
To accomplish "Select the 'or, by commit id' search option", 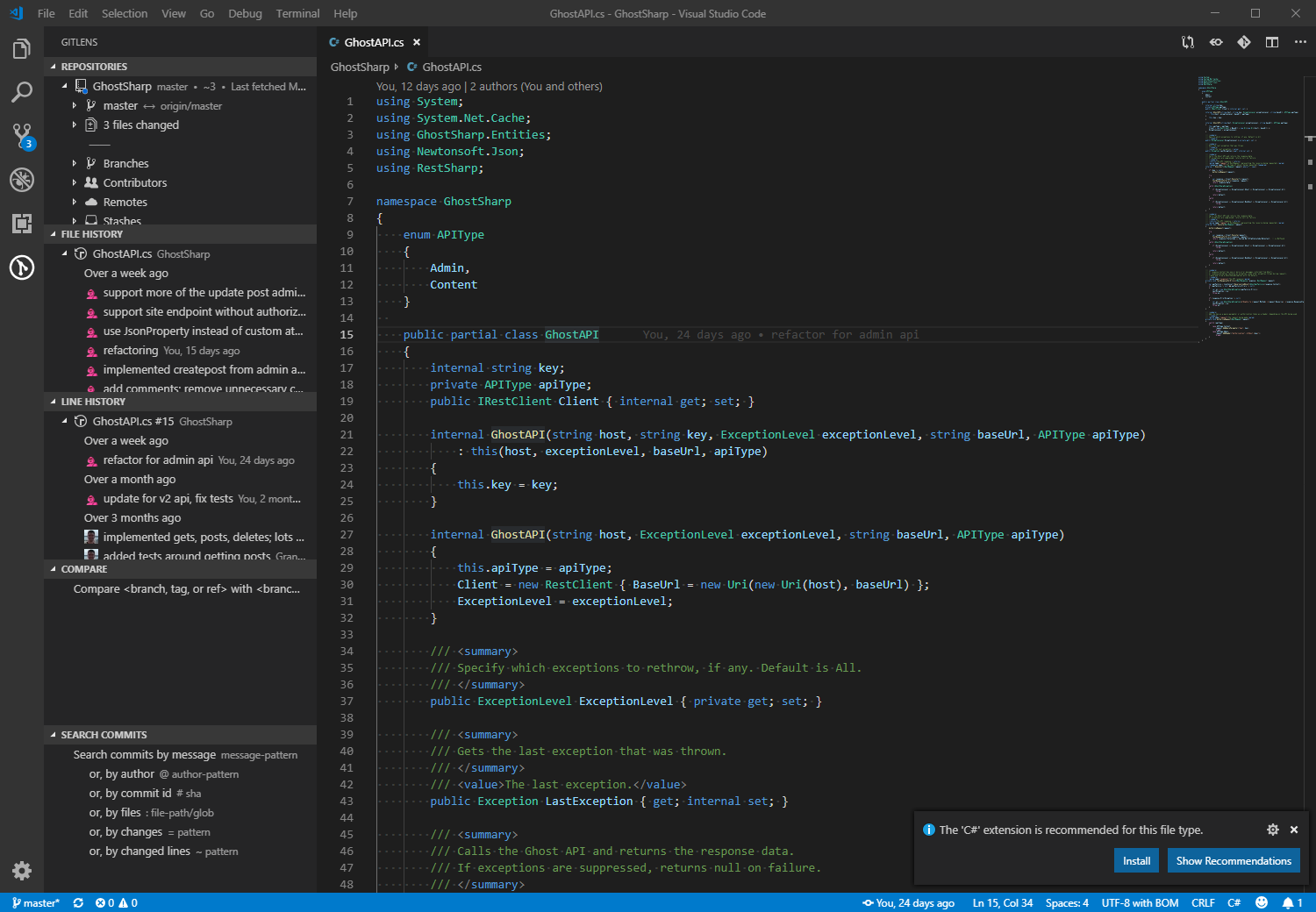I will pos(145,793).
